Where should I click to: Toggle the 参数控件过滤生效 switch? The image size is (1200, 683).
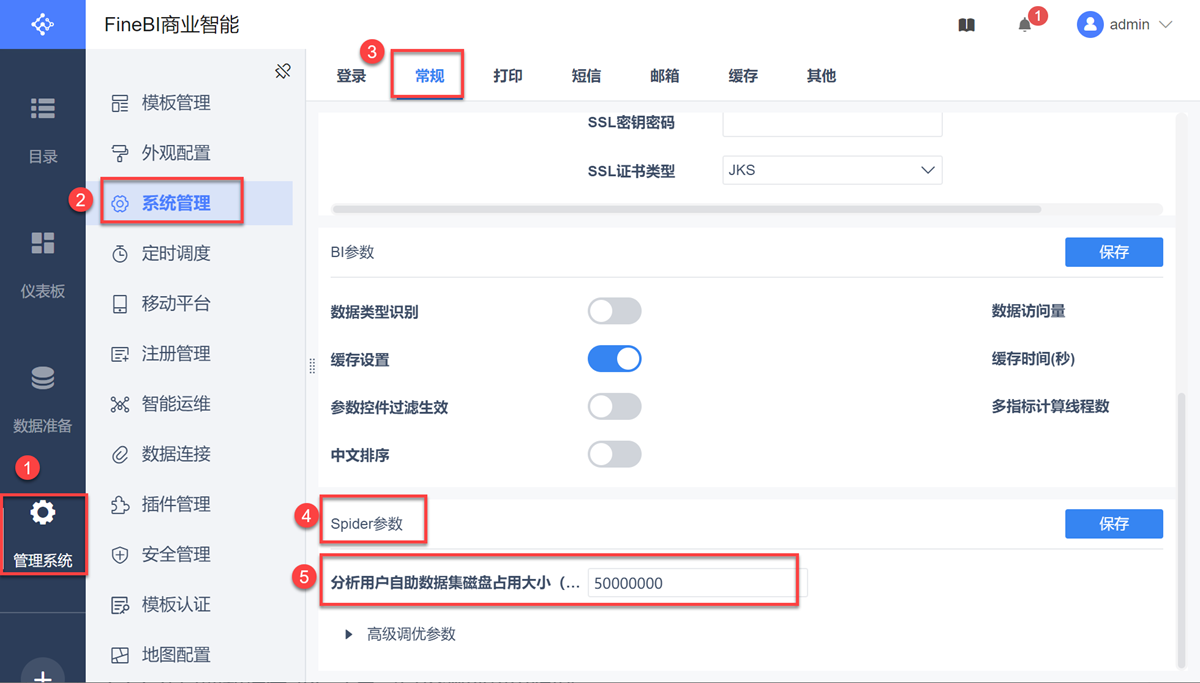[x=614, y=406]
